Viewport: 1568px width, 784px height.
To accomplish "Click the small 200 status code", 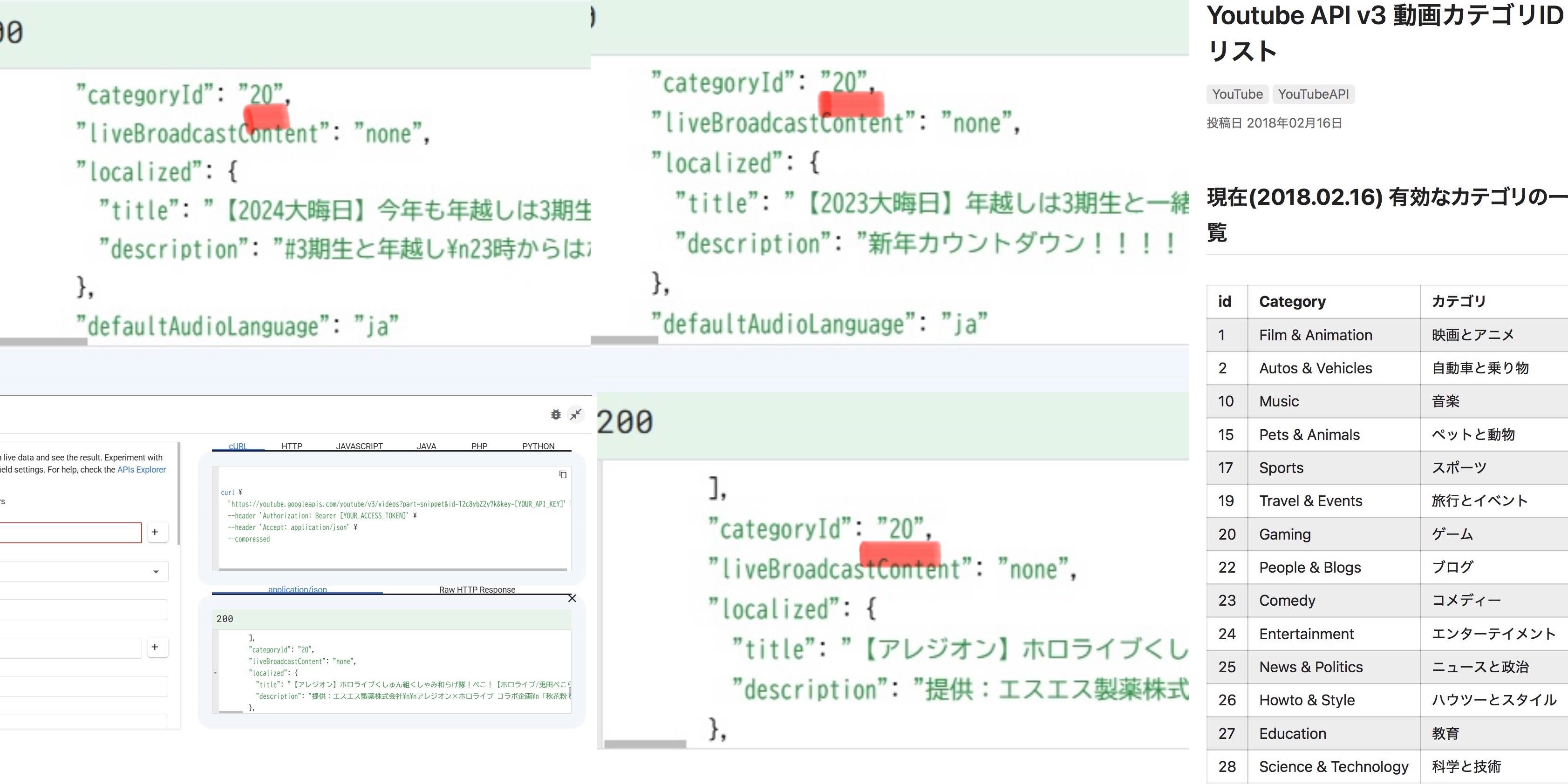I will coord(225,619).
